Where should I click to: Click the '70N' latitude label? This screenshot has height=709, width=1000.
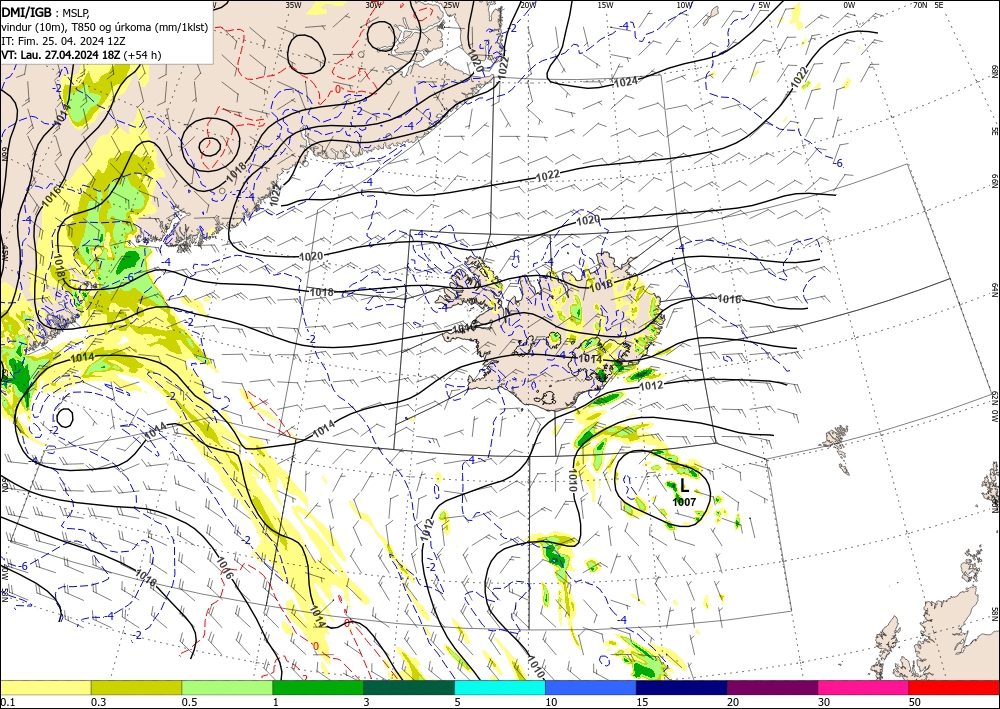(x=920, y=4)
